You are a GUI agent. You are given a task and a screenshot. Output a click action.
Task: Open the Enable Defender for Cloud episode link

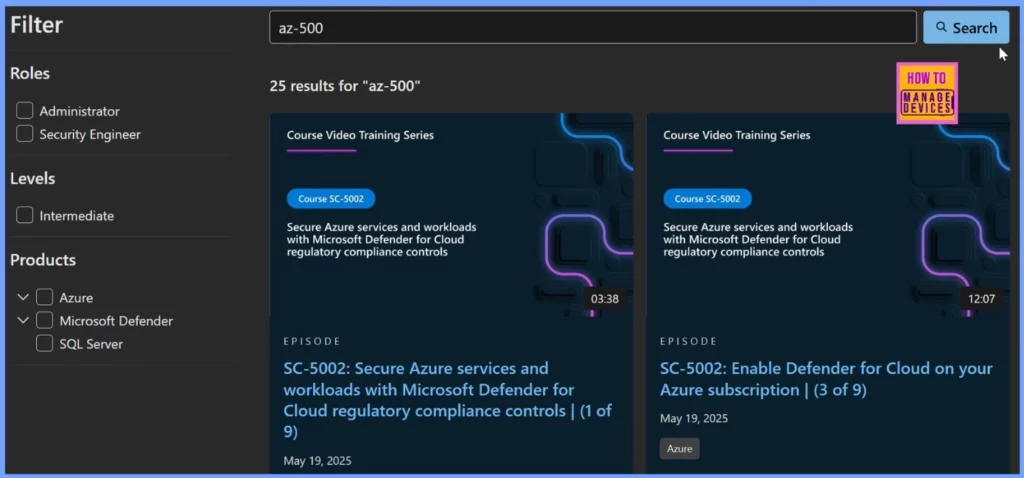[x=826, y=379]
